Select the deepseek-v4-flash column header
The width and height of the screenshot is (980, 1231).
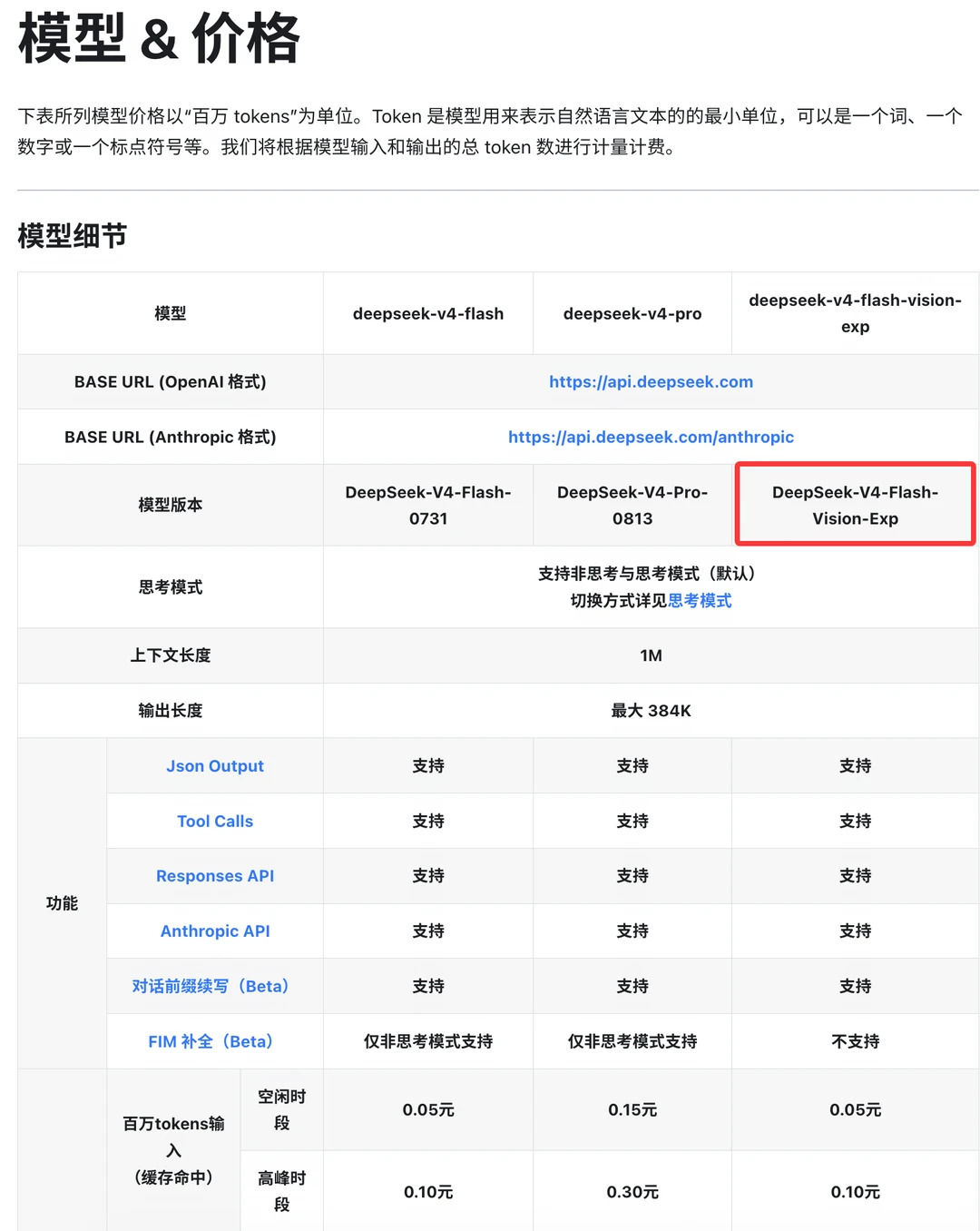click(x=428, y=314)
